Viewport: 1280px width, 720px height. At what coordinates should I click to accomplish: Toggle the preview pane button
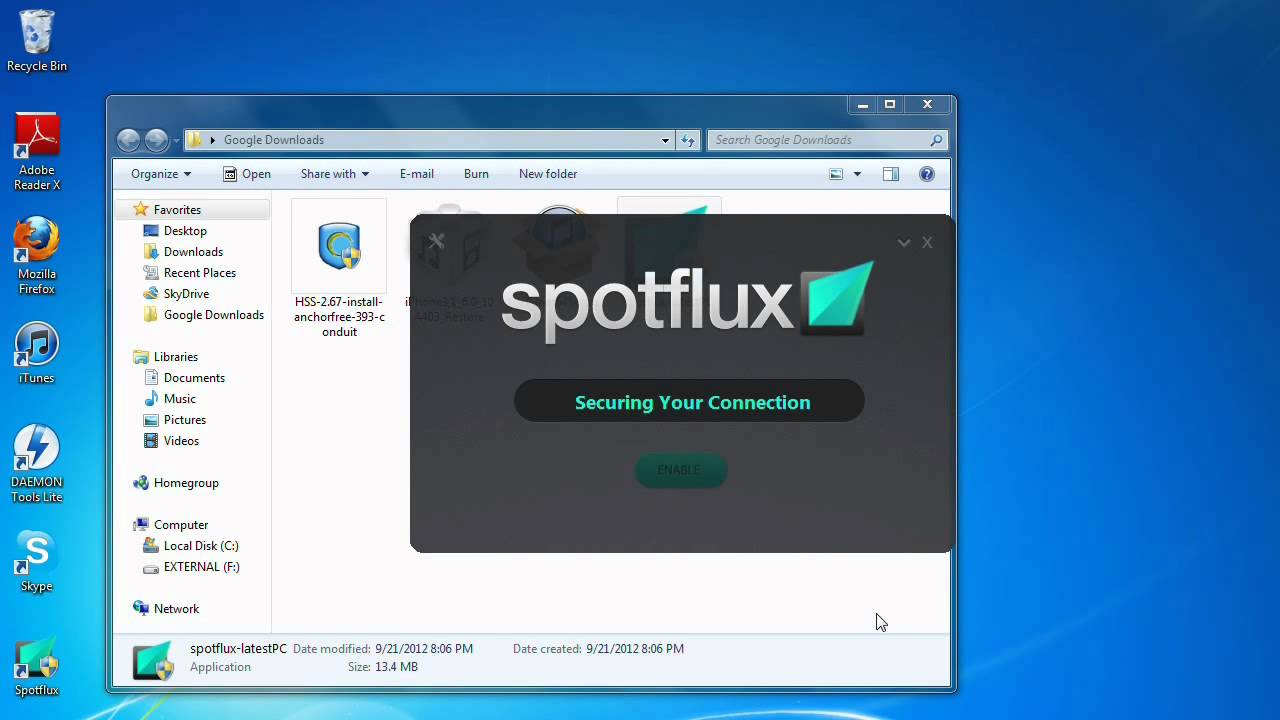[891, 174]
